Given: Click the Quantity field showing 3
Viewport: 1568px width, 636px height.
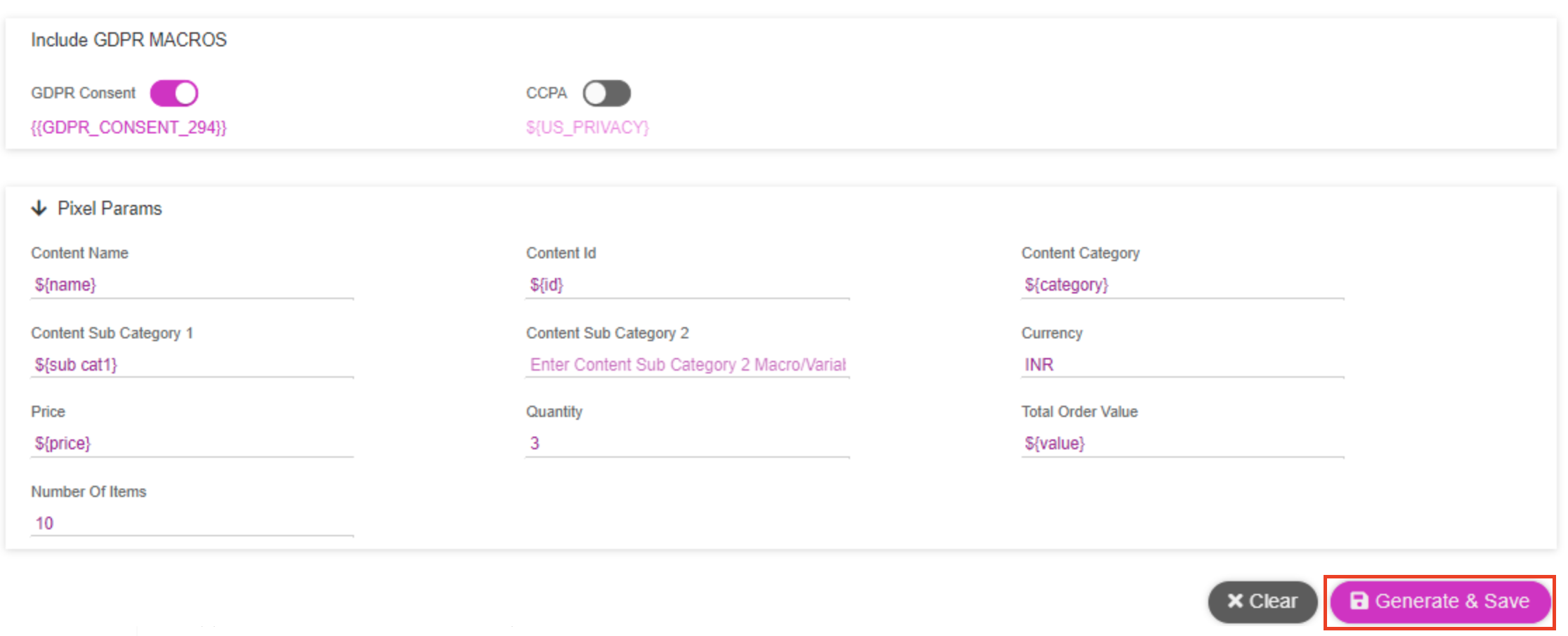Looking at the screenshot, I should coord(687,444).
